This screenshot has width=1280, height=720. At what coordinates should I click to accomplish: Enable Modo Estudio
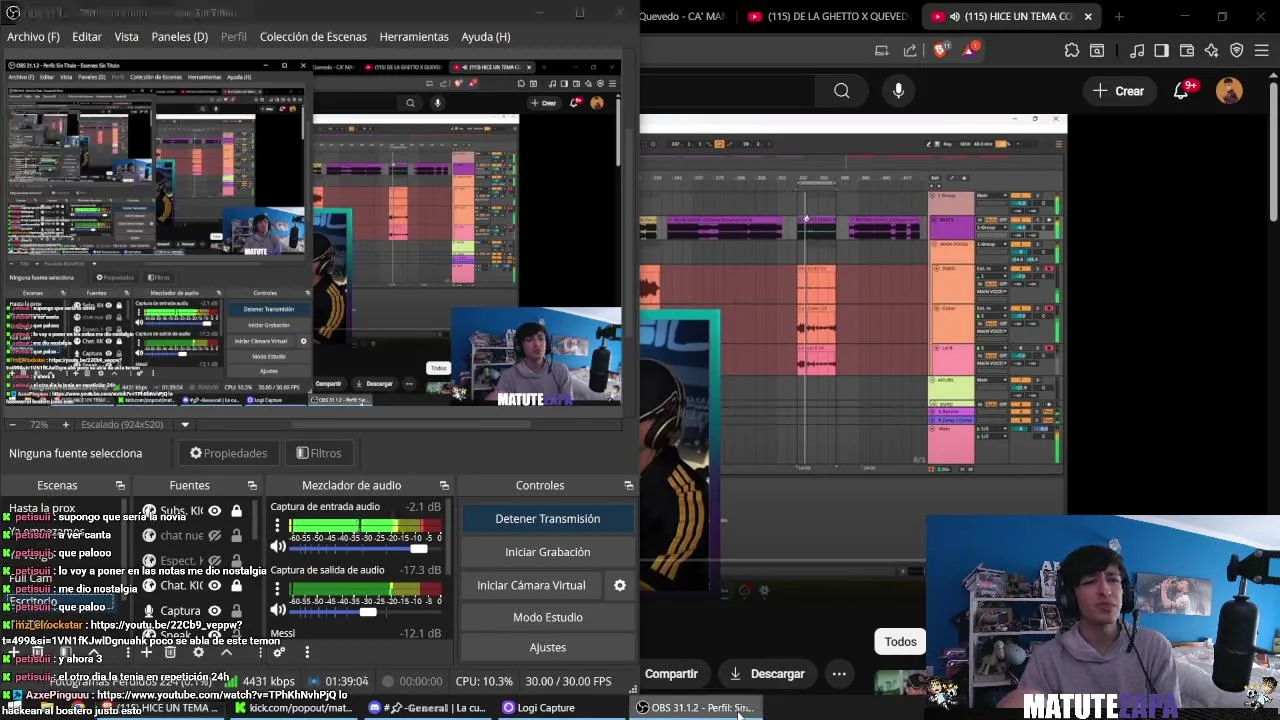pos(547,617)
